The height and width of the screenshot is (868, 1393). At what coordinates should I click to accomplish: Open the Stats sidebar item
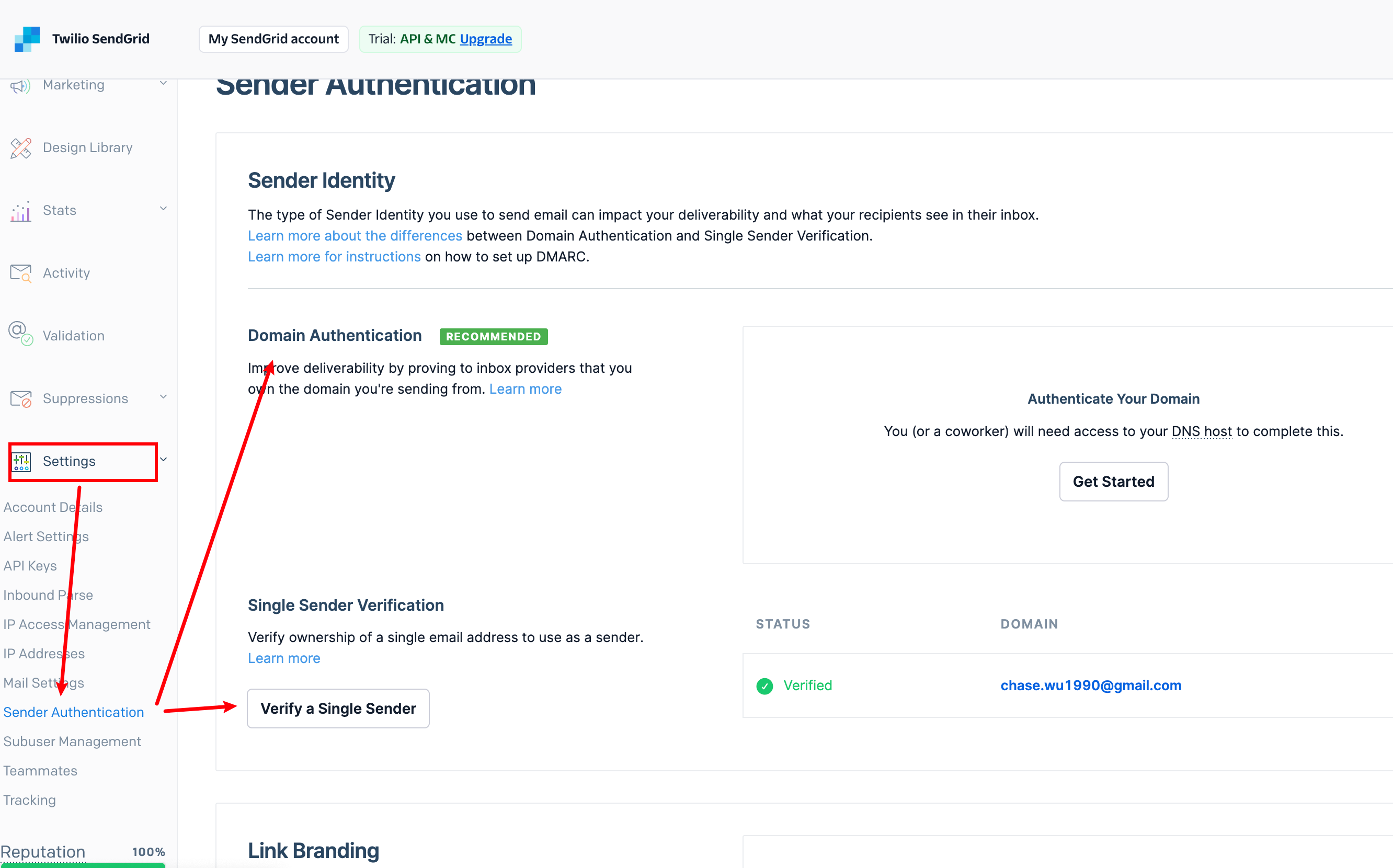[60, 210]
